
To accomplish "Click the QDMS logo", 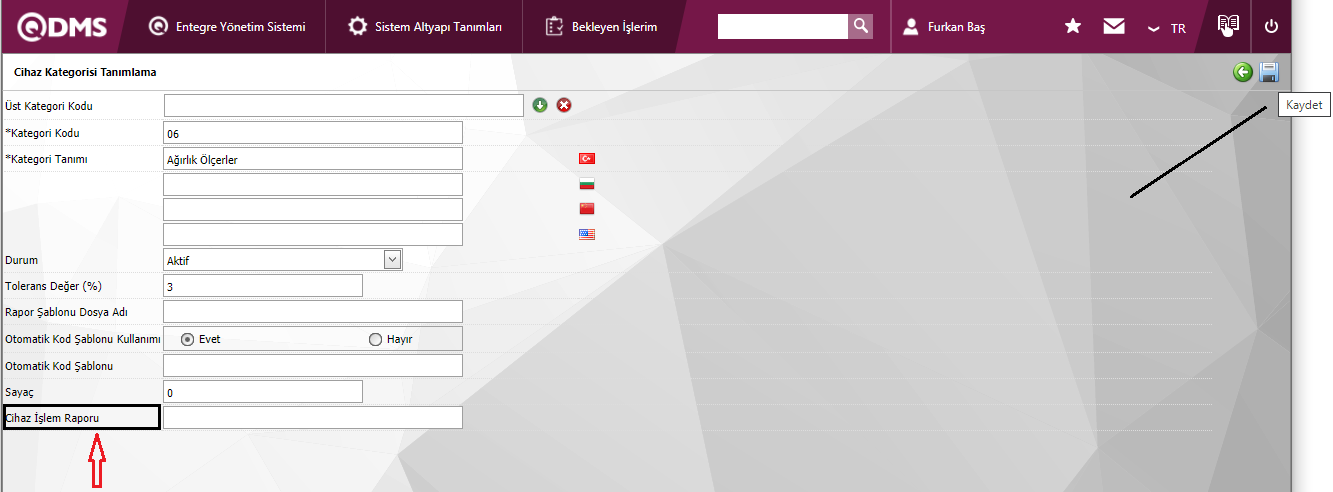I will [x=61, y=27].
